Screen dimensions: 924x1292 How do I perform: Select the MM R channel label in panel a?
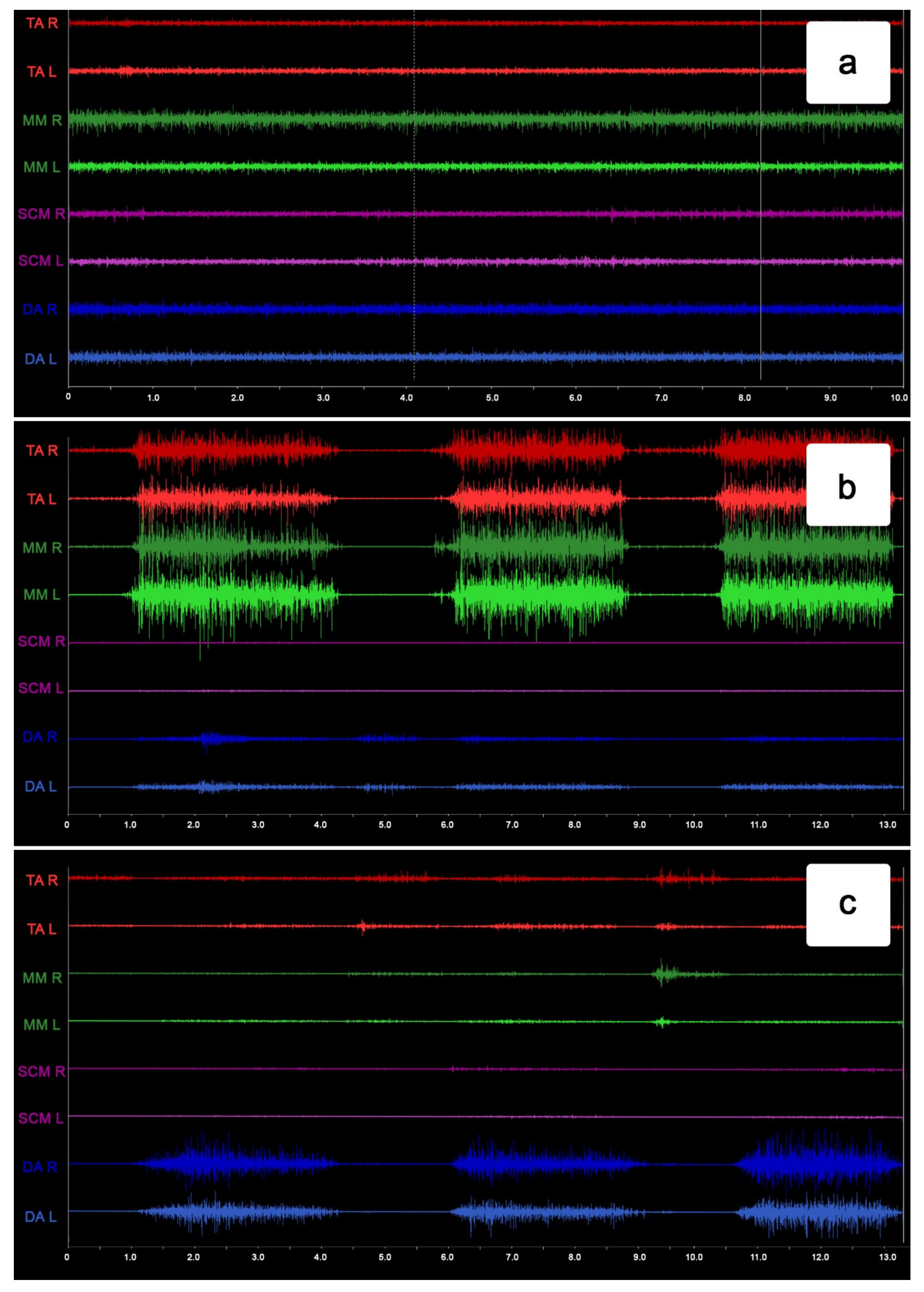point(42,120)
